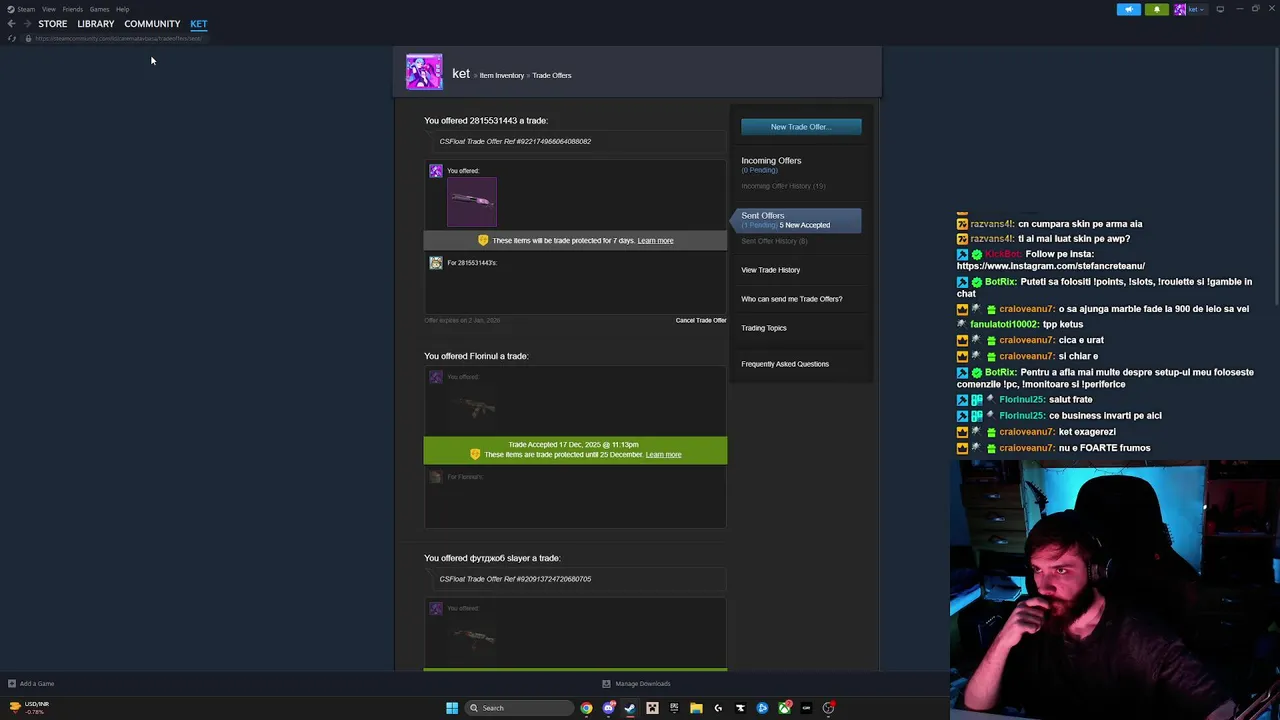This screenshot has width=1280, height=720.
Task: Open the ket profile name link
Action: coord(461,73)
